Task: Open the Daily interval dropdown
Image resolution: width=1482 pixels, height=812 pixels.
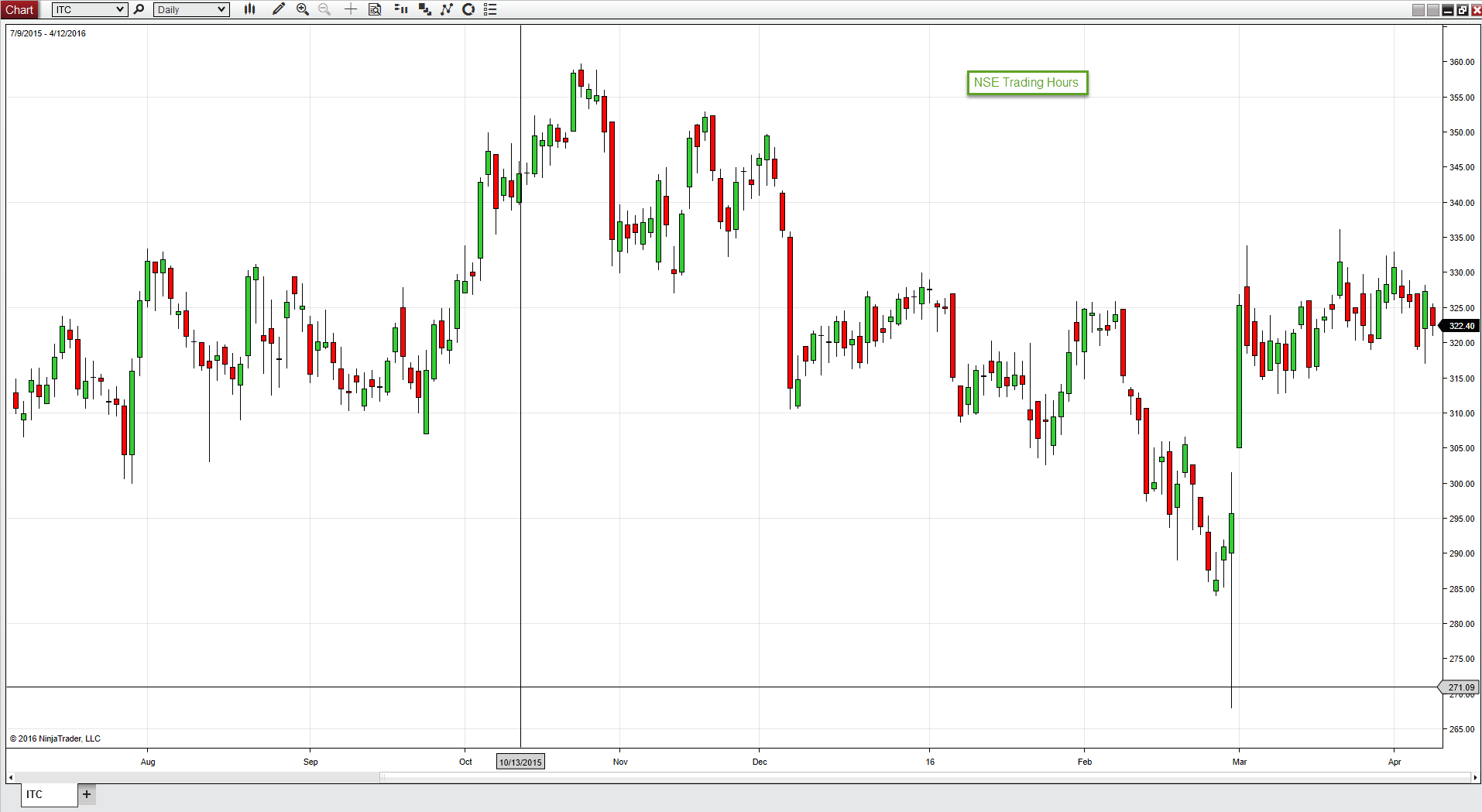Action: tap(191, 9)
